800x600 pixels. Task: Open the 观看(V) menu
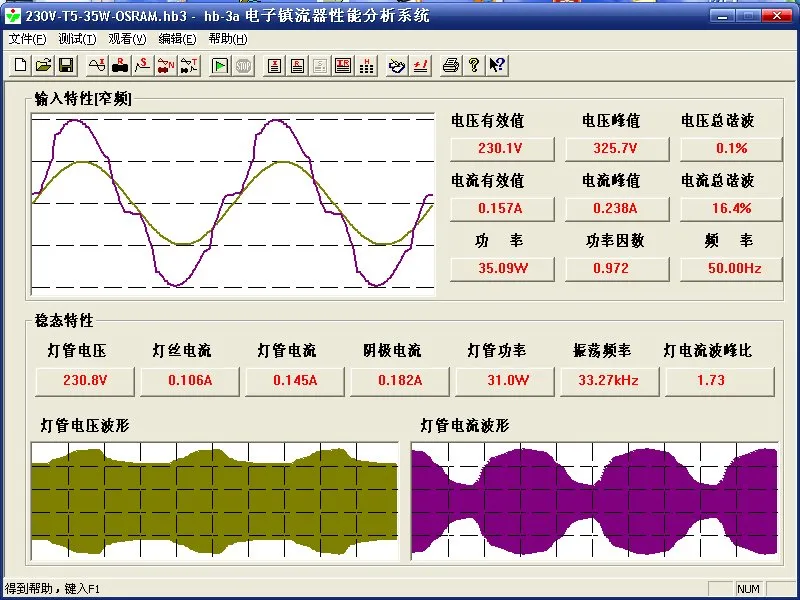click(x=127, y=39)
